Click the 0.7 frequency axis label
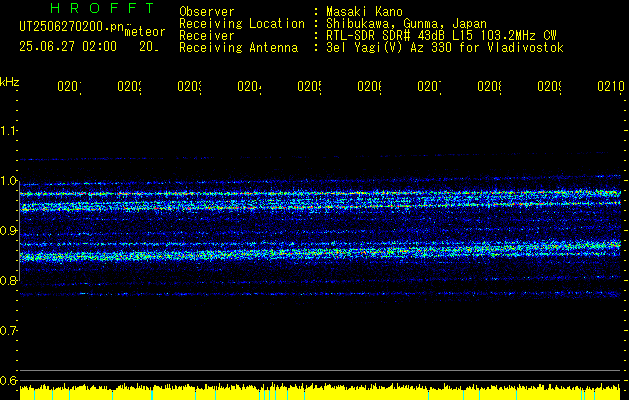Image resolution: width=629 pixels, height=400 pixels. 8,331
